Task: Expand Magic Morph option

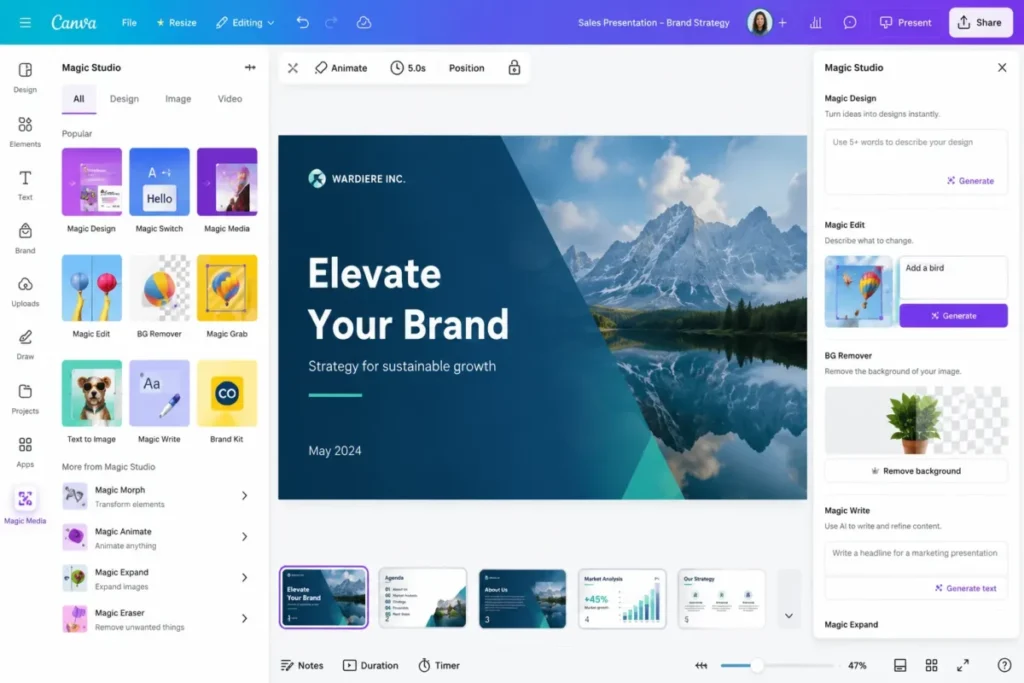Action: (244, 496)
